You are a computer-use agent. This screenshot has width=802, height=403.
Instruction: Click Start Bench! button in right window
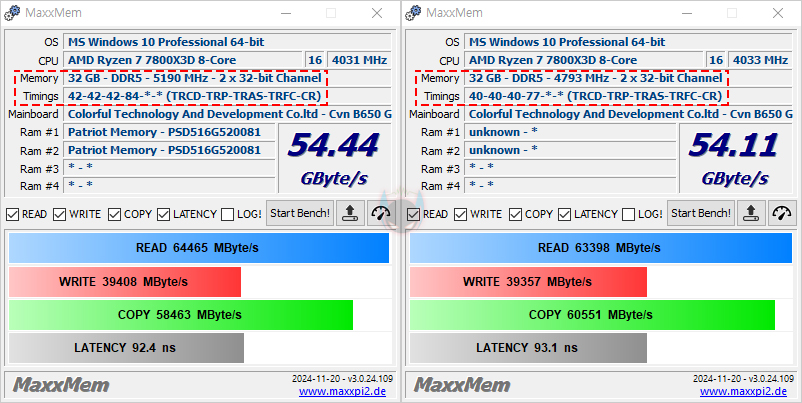click(701, 213)
